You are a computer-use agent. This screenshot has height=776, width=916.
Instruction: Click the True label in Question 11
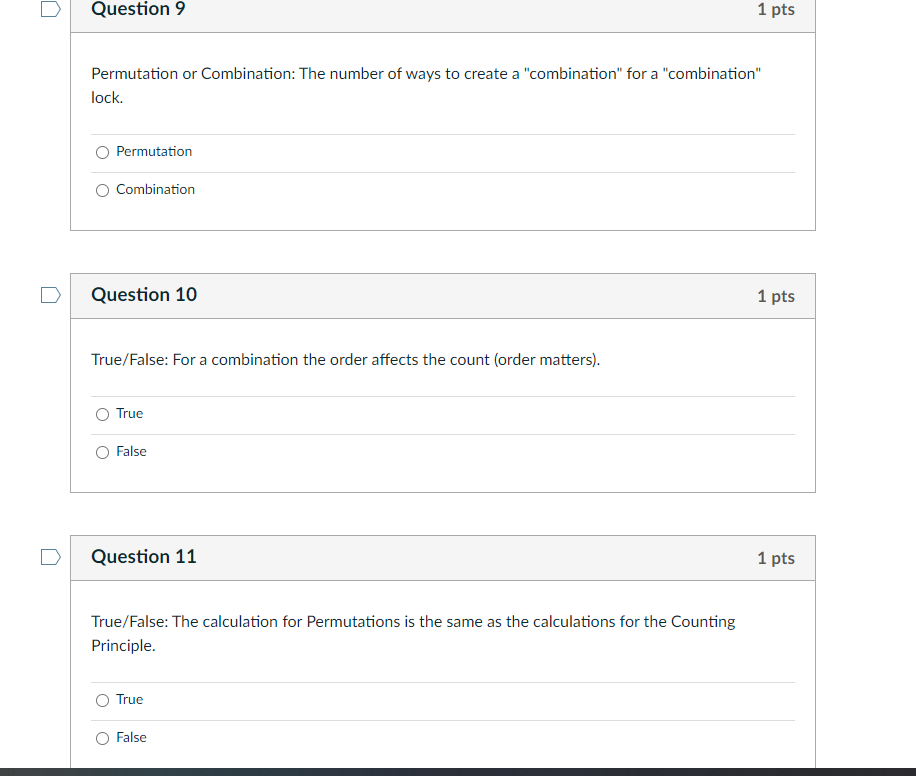pyautogui.click(x=129, y=699)
